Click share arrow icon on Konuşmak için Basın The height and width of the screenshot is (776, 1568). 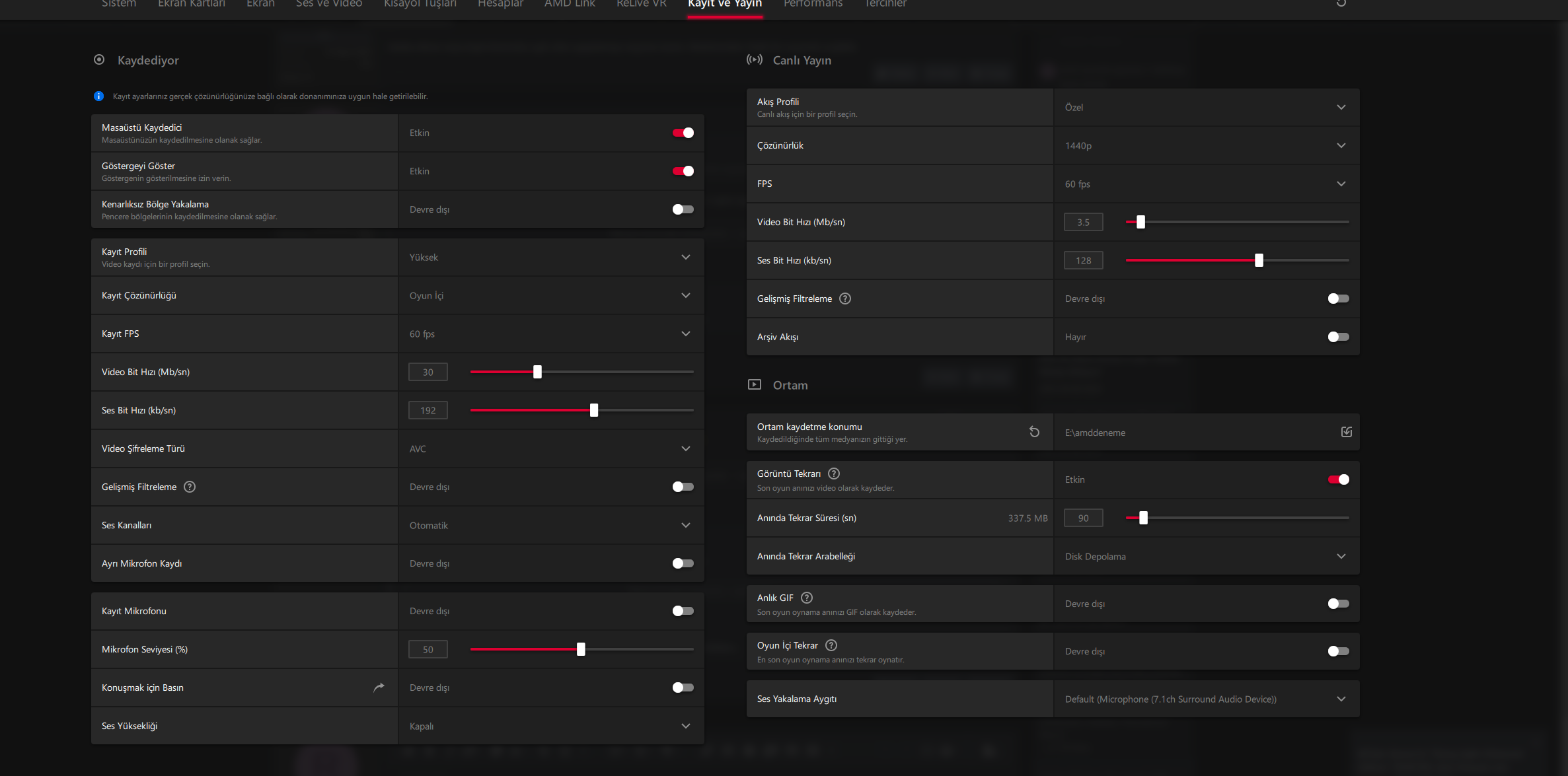[x=379, y=688]
